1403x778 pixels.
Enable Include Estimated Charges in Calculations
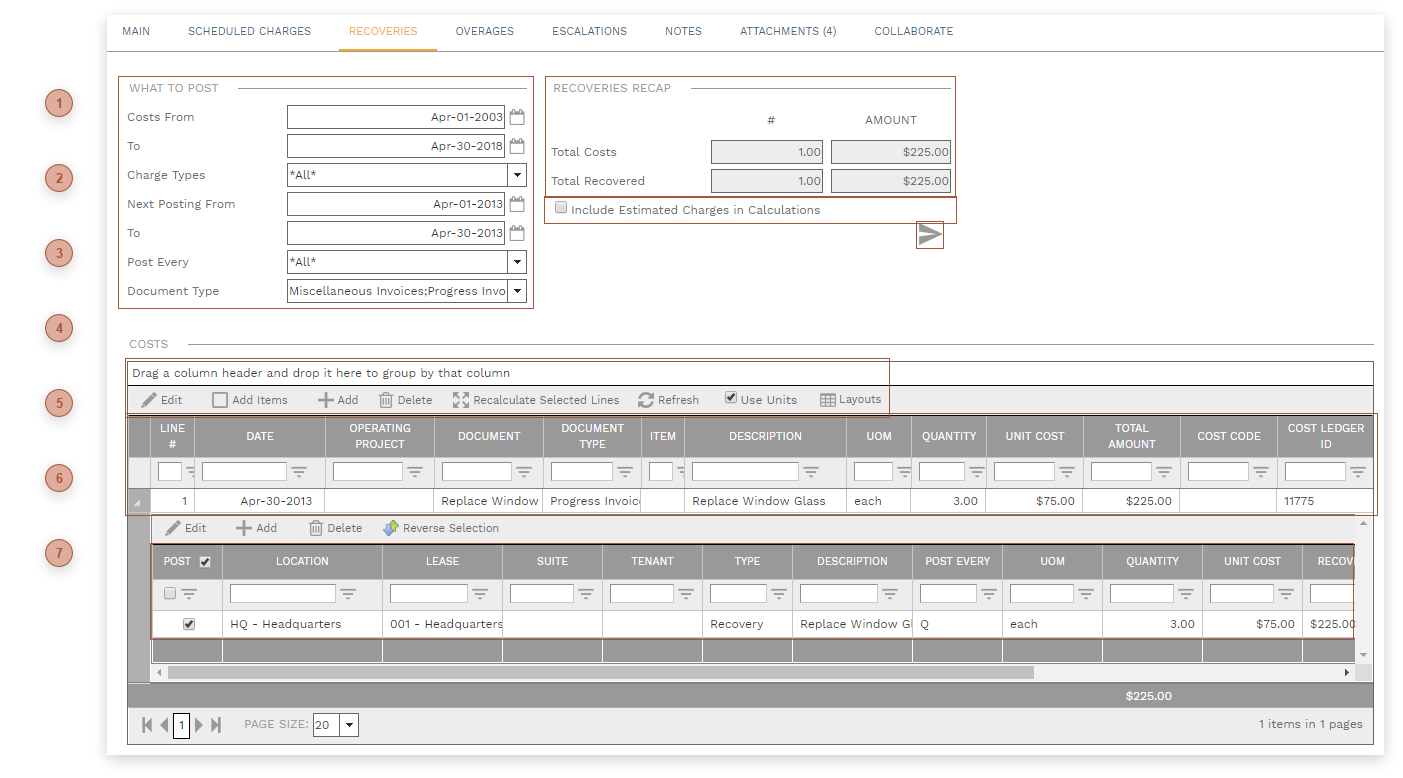point(561,208)
